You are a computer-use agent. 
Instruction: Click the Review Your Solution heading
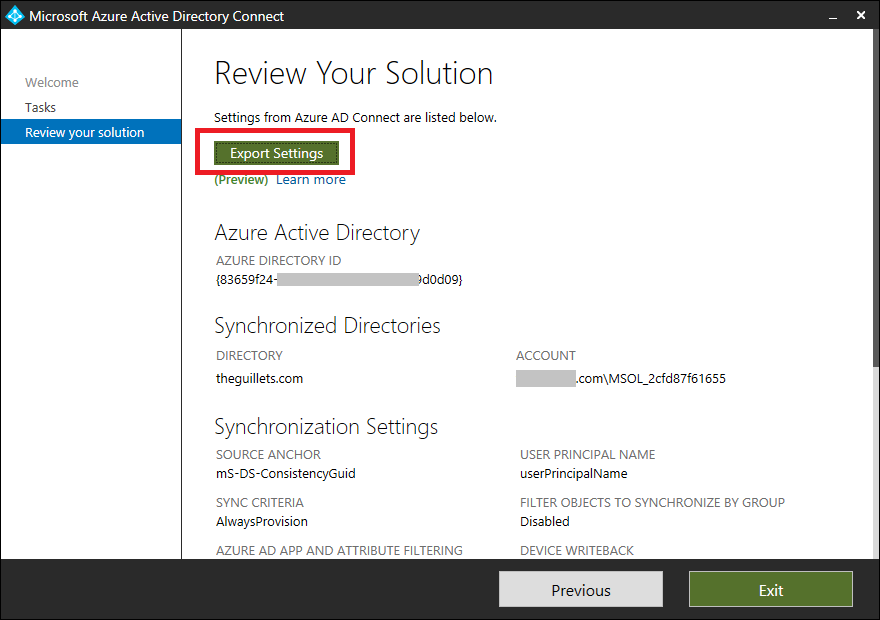click(354, 74)
